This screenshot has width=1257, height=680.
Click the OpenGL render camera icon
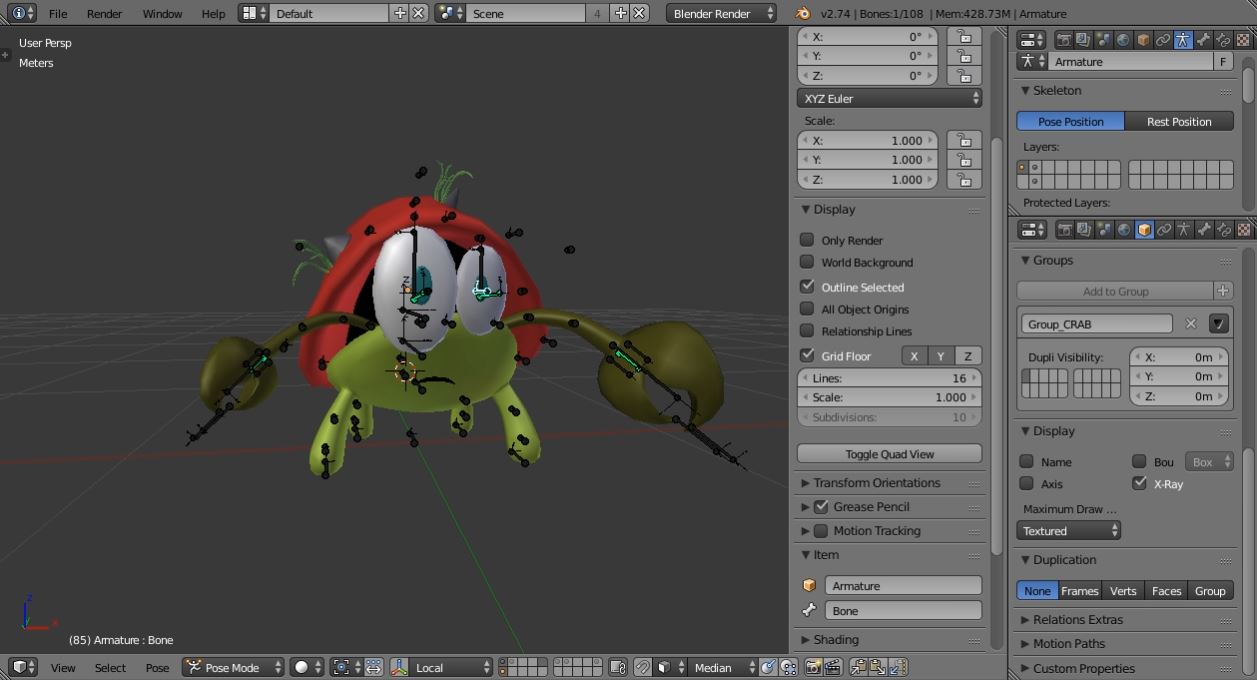click(x=814, y=667)
